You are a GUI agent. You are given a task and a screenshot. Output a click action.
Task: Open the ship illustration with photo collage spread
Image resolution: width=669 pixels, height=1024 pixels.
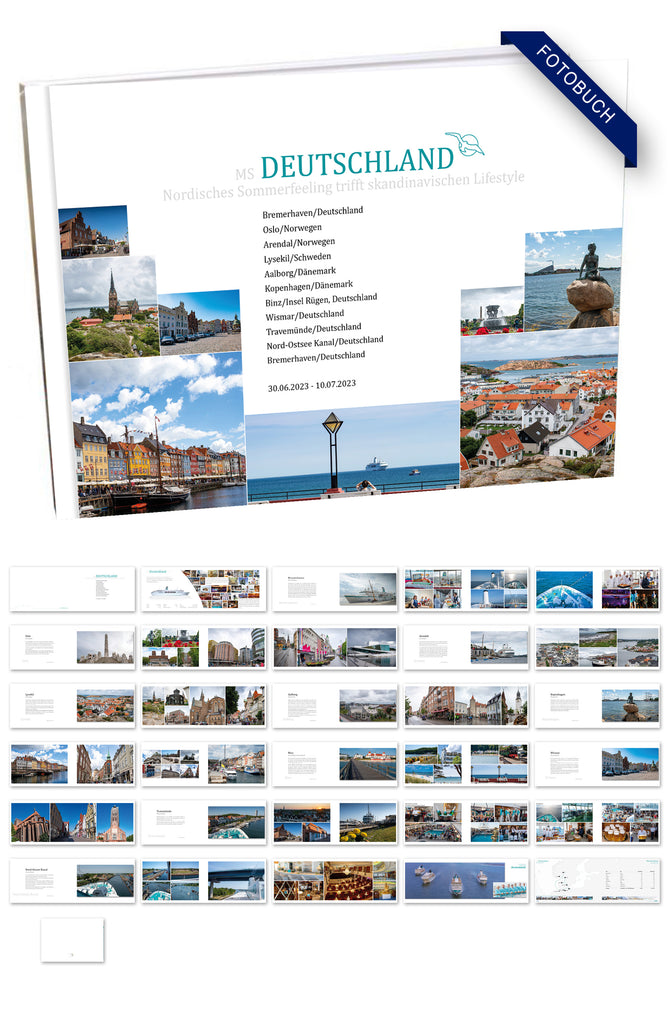tap(204, 589)
